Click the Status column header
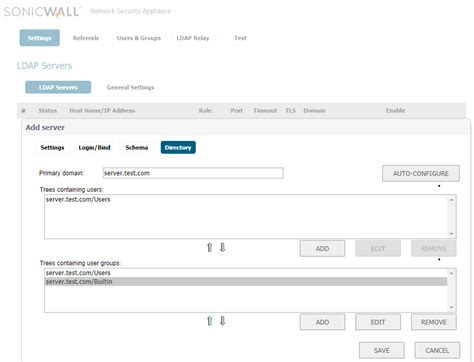Screen dimensions: 474x362 [47, 110]
